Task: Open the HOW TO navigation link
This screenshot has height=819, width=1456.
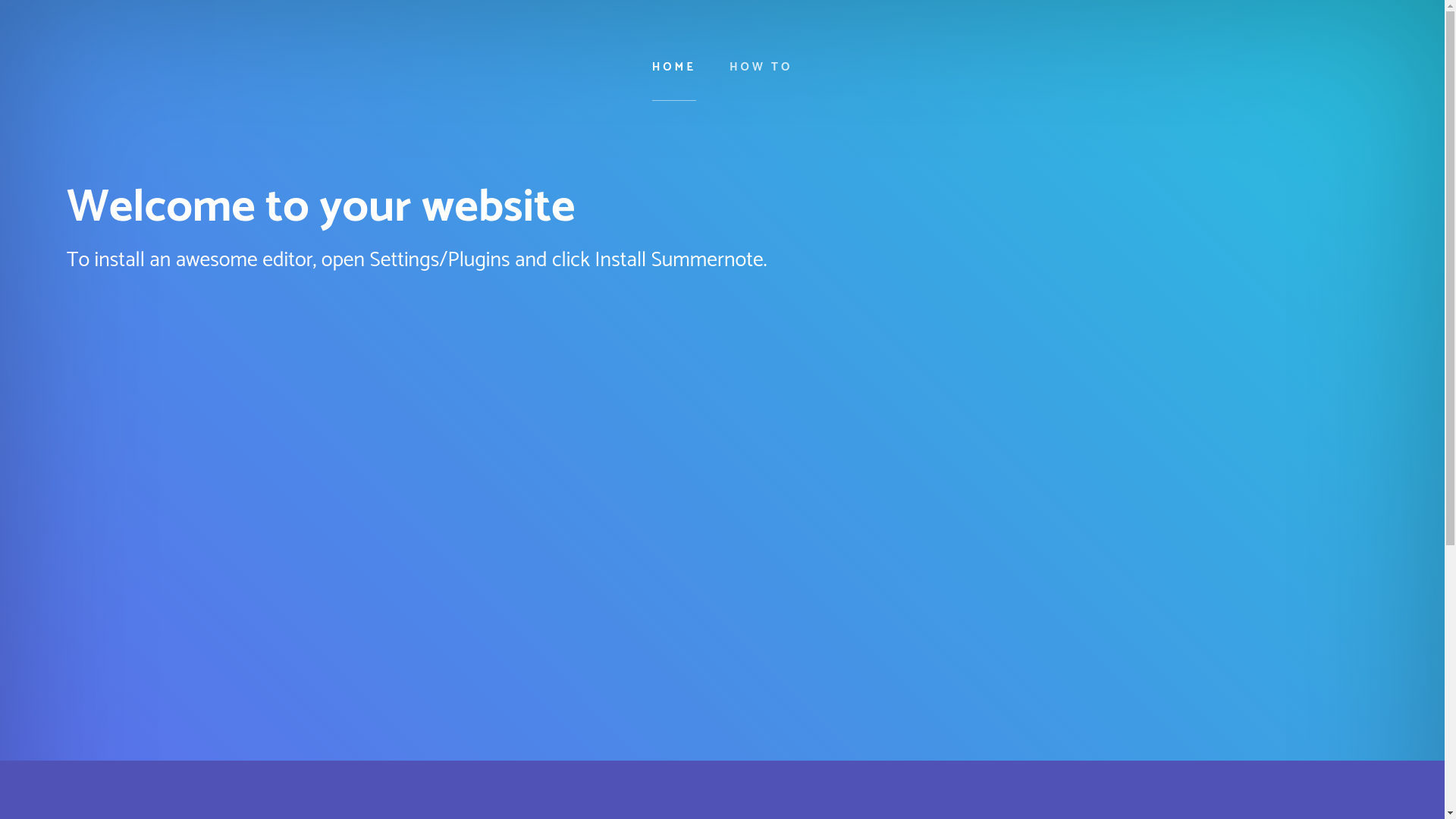Action: pyautogui.click(x=761, y=67)
